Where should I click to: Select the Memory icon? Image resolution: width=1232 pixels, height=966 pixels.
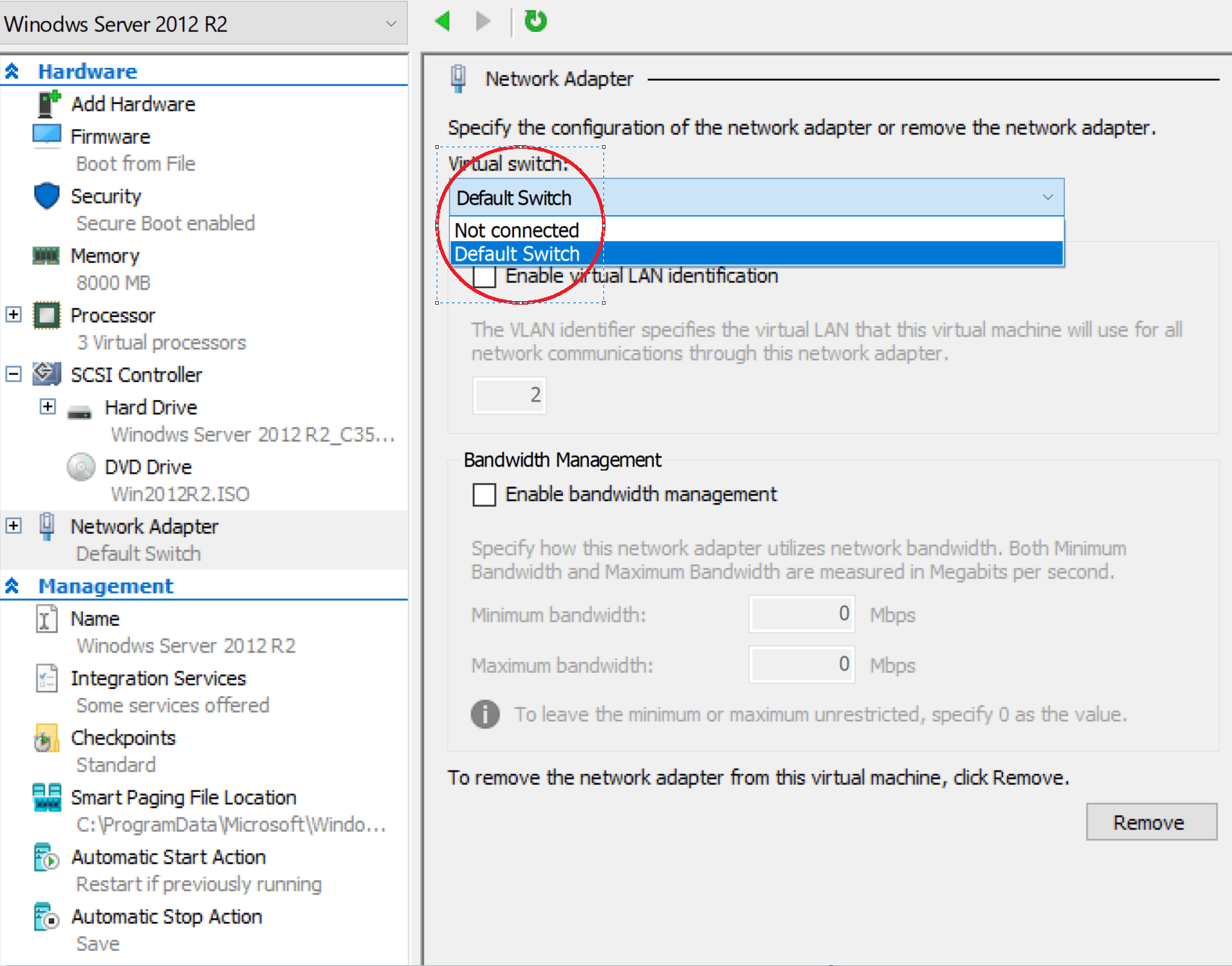pos(46,255)
